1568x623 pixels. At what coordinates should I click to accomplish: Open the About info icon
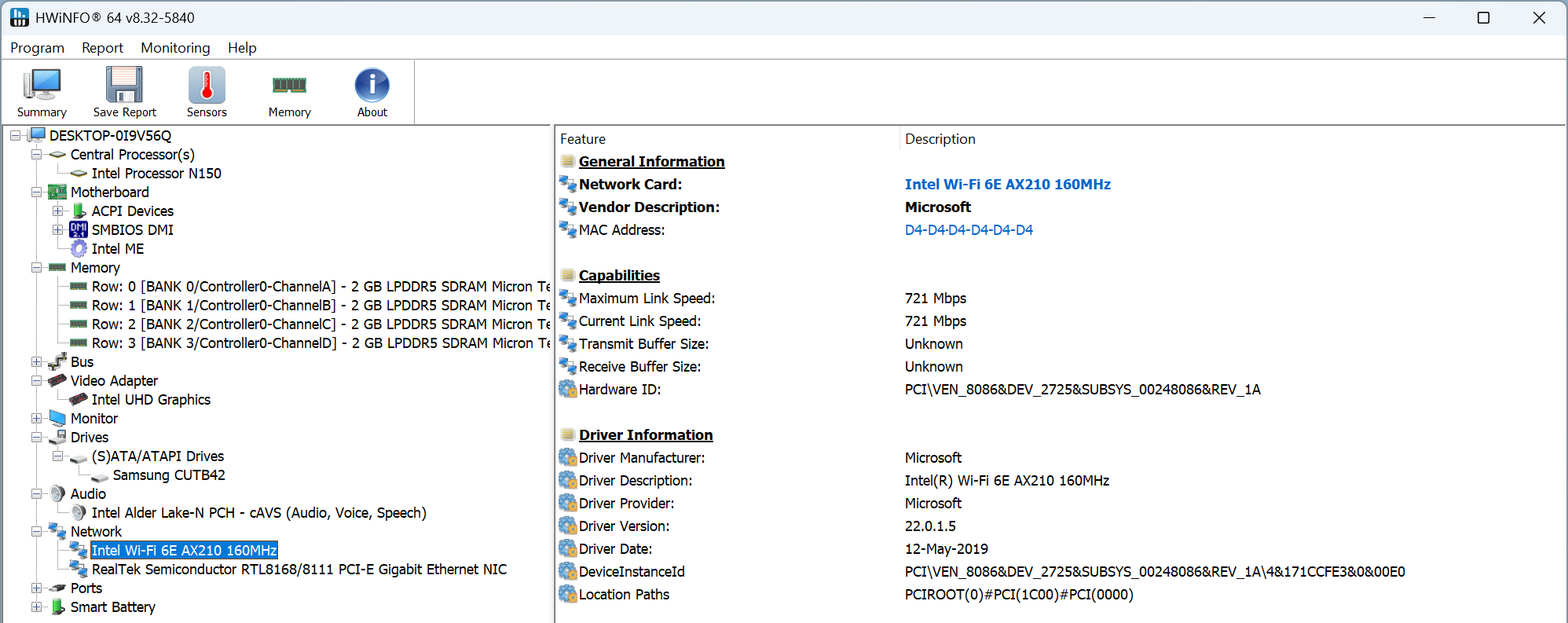[372, 86]
